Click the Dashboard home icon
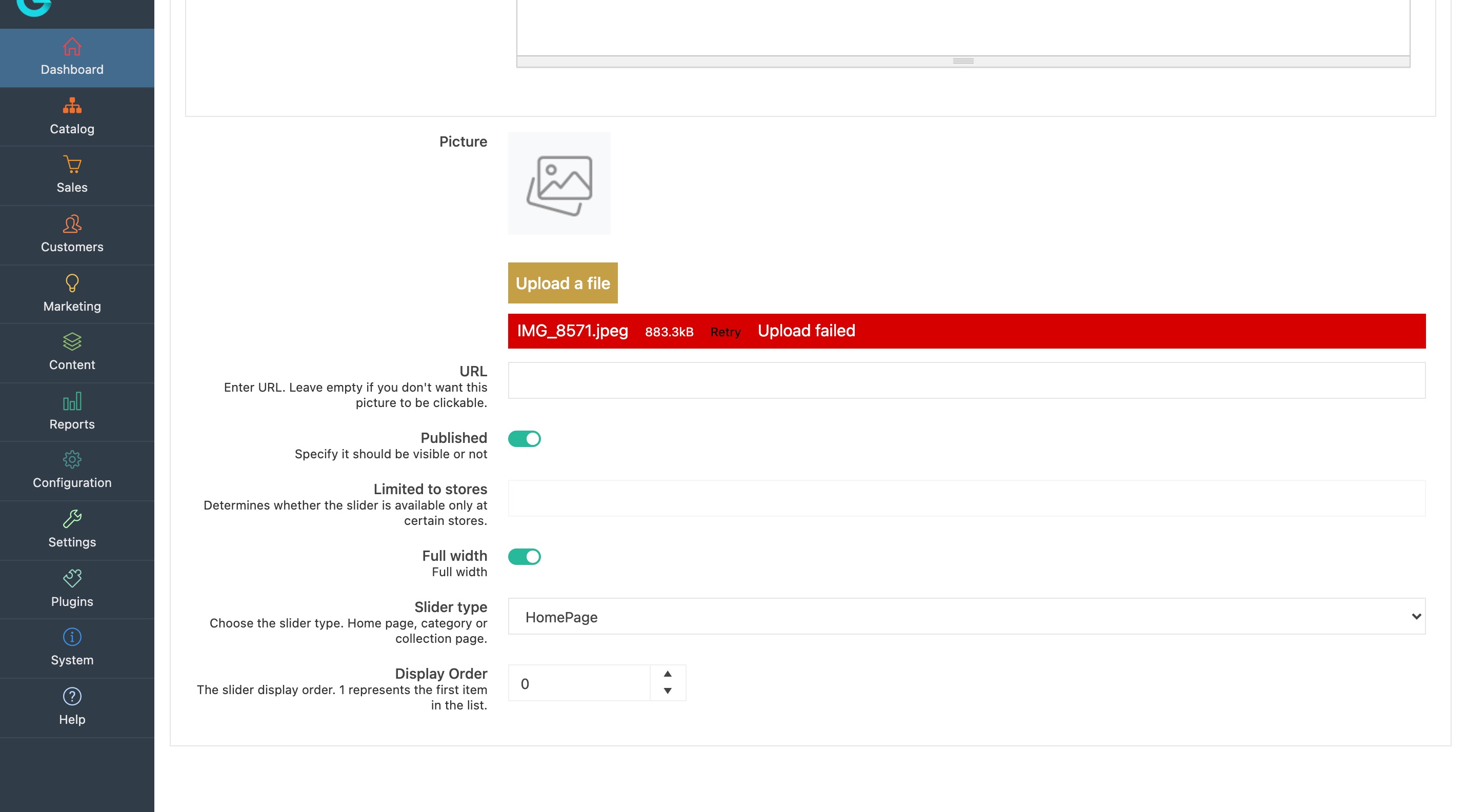Viewport: 1467px width, 812px height. click(72, 46)
